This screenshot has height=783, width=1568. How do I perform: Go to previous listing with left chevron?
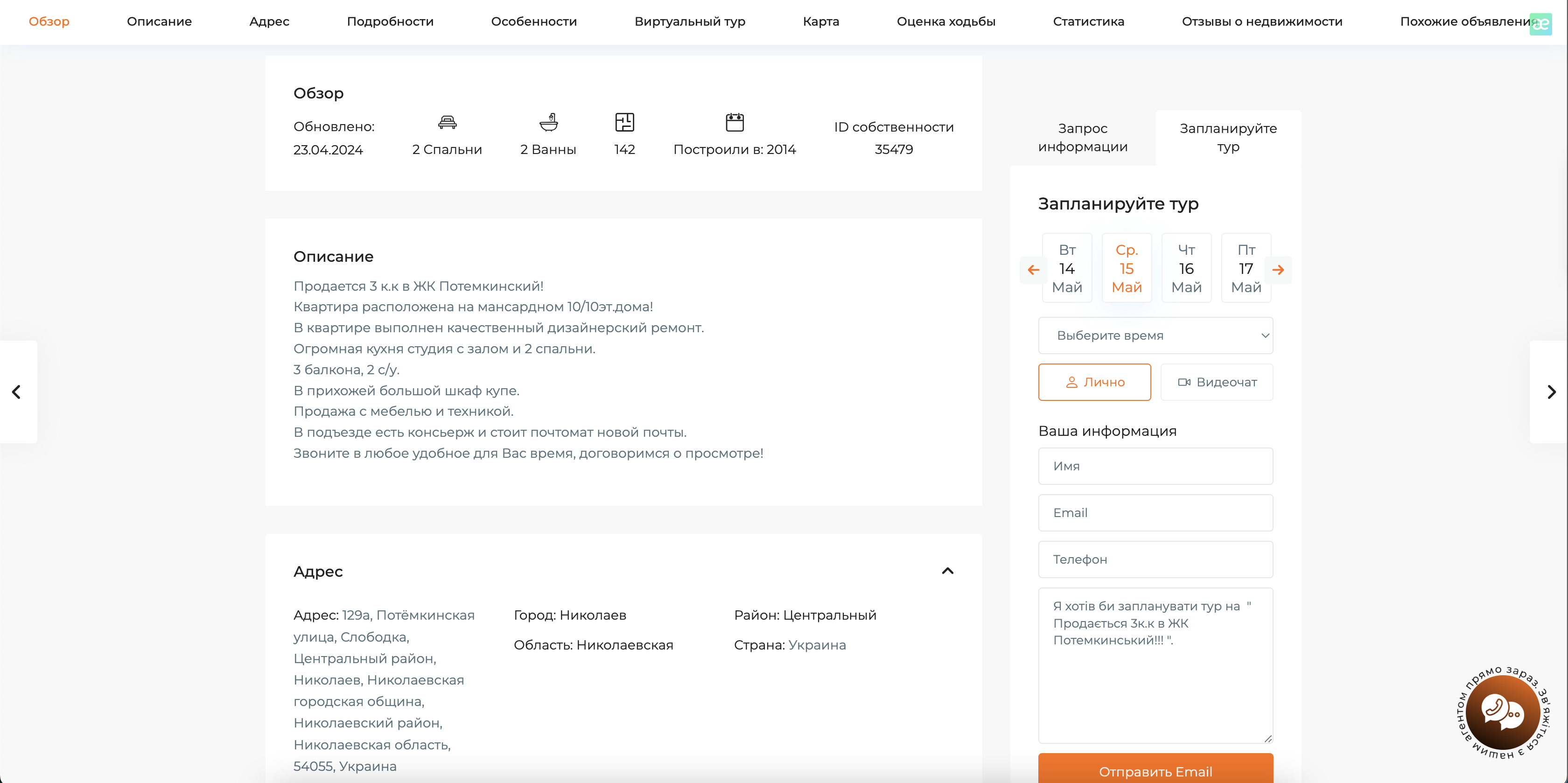(17, 391)
